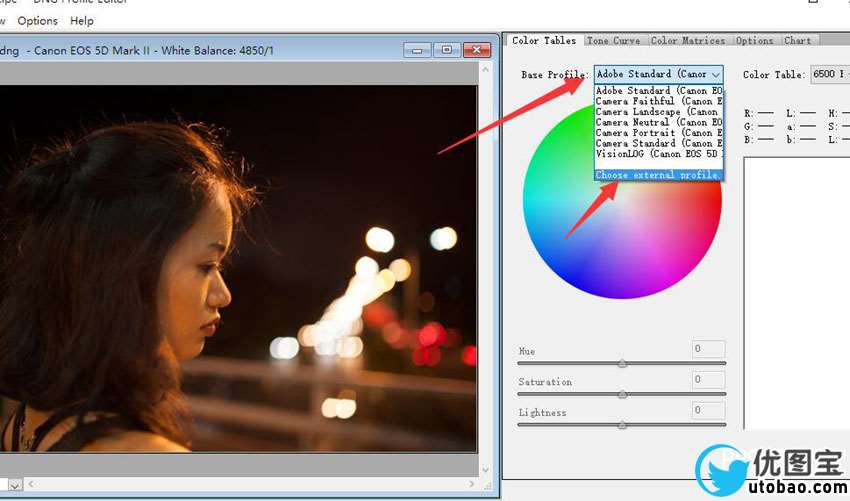Switch to the Chart tab
Viewport: 850px width, 501px height.
[798, 41]
